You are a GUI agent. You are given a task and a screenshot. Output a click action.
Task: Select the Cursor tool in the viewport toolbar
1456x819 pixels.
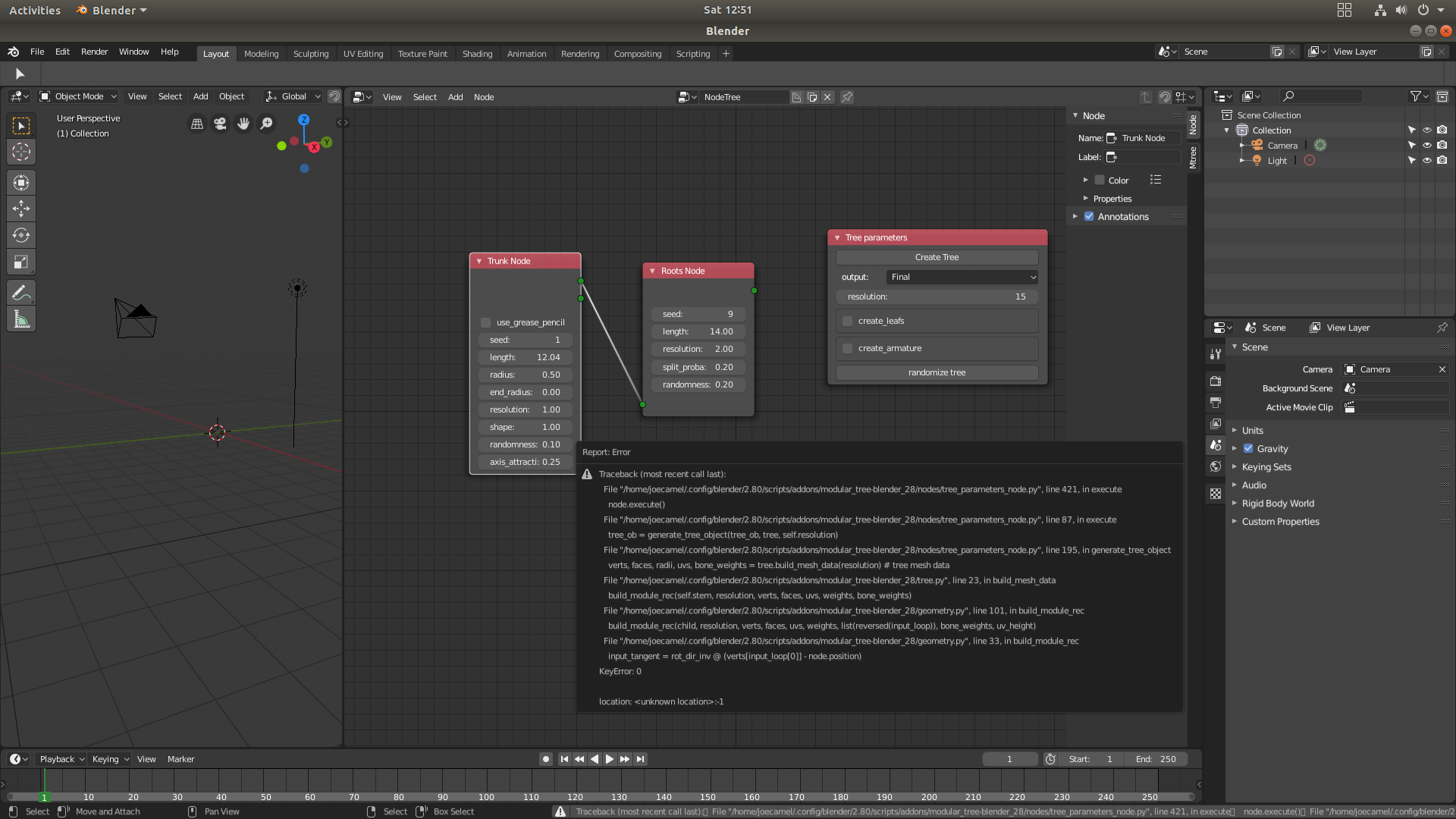[x=20, y=152]
